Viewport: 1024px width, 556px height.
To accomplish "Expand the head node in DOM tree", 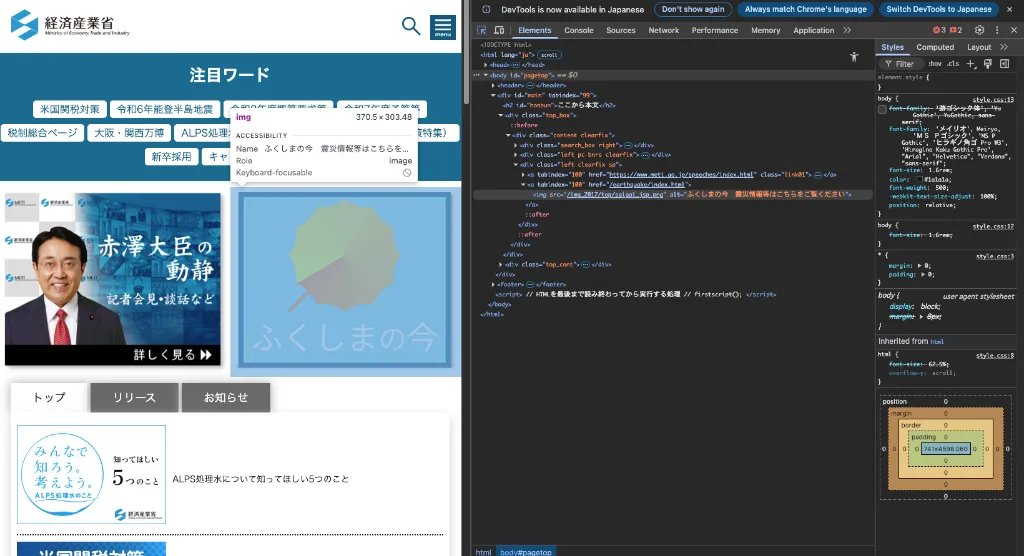I will coord(485,65).
